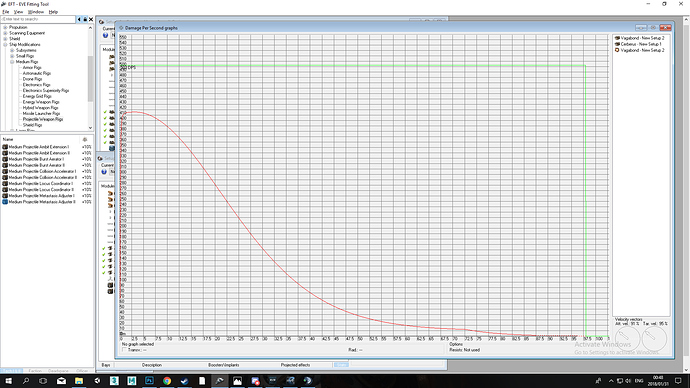Open File Explorer from the taskbar
Viewport: 690px width, 388px height.
tap(79, 381)
